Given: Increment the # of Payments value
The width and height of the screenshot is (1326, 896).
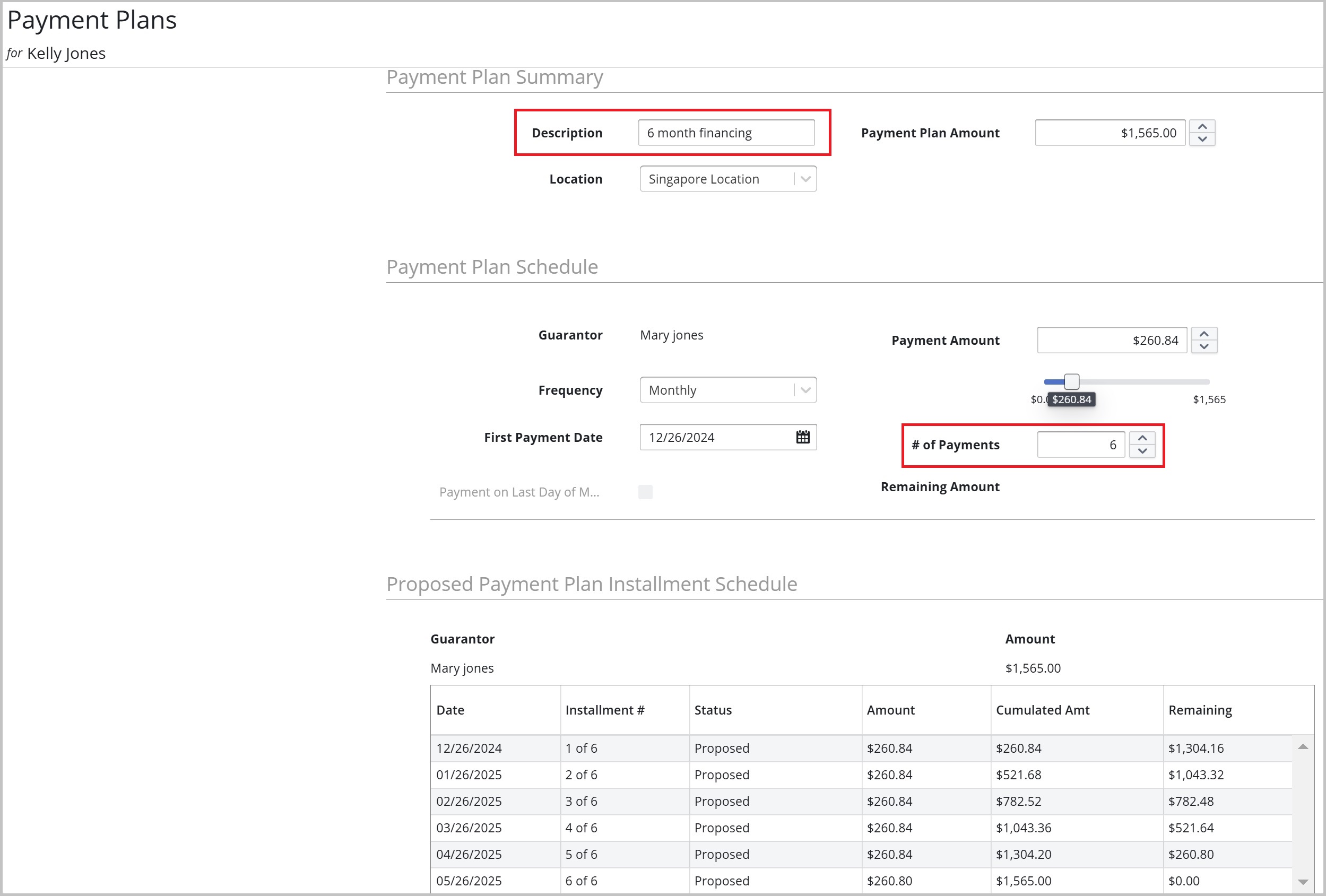Looking at the screenshot, I should click(x=1142, y=438).
